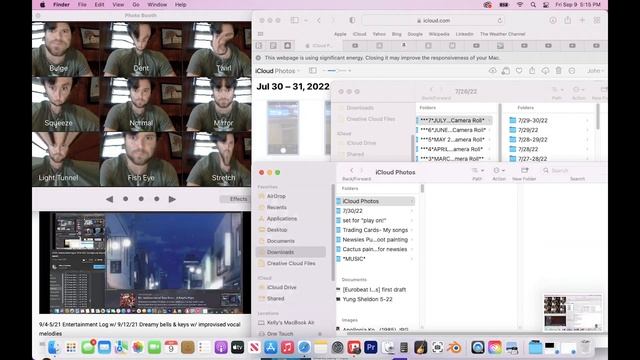Image resolution: width=640 pixels, height=360 pixels.
Task: Open the Finder menu in menu bar
Action: click(61, 4)
